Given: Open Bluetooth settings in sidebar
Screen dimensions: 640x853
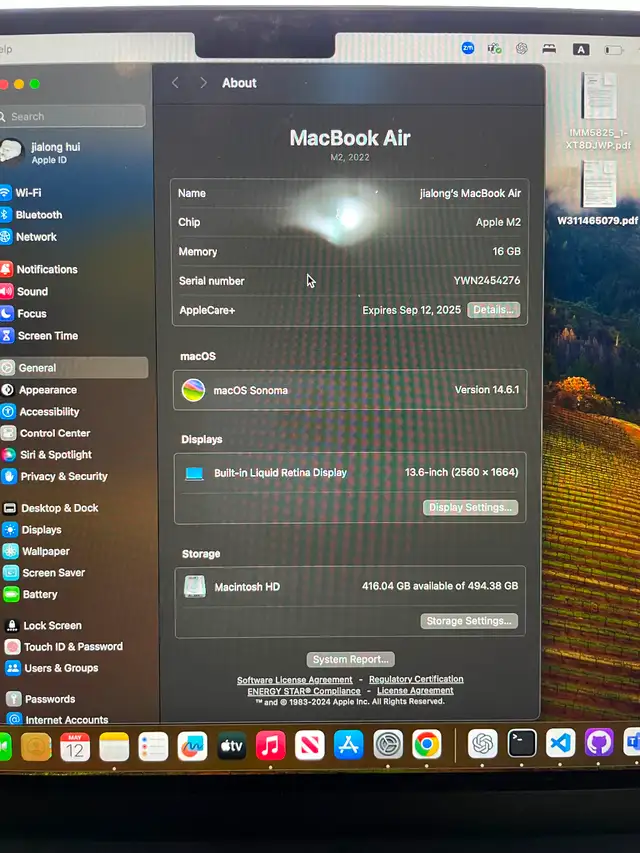Looking at the screenshot, I should point(31,215).
